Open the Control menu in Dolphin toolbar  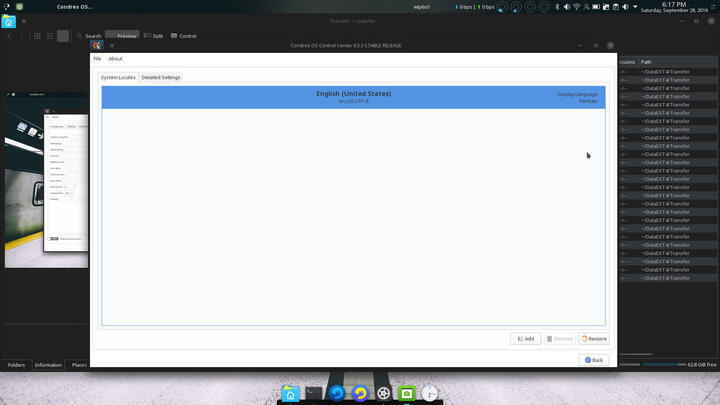(x=183, y=36)
